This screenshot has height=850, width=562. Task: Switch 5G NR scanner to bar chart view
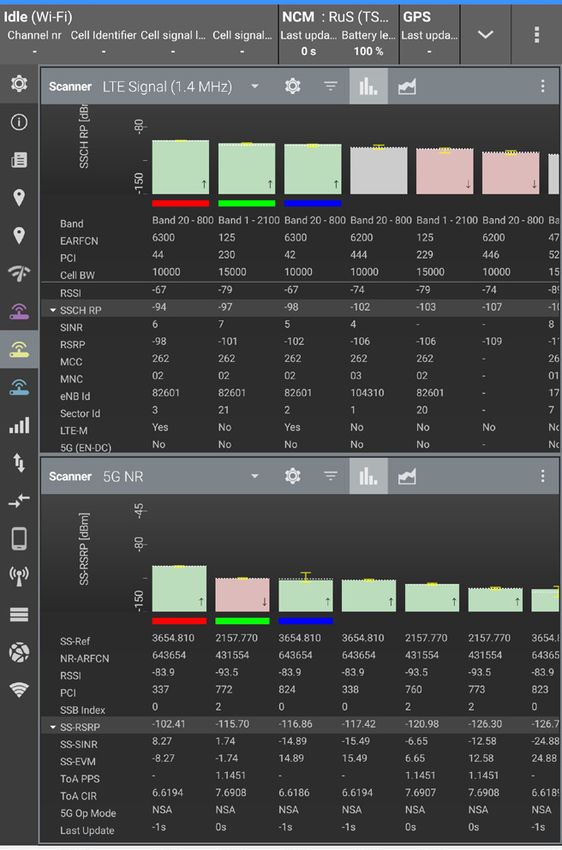(369, 476)
